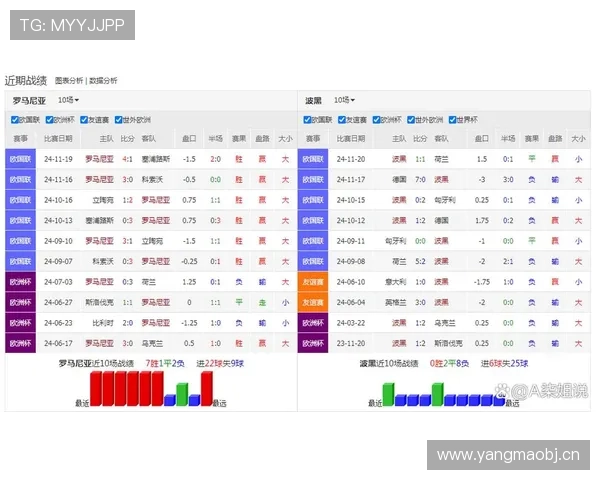This screenshot has height=480, width=600.
Task: Open the 斯洛伐克 team on the 24-06-27 row
Action: (99, 302)
